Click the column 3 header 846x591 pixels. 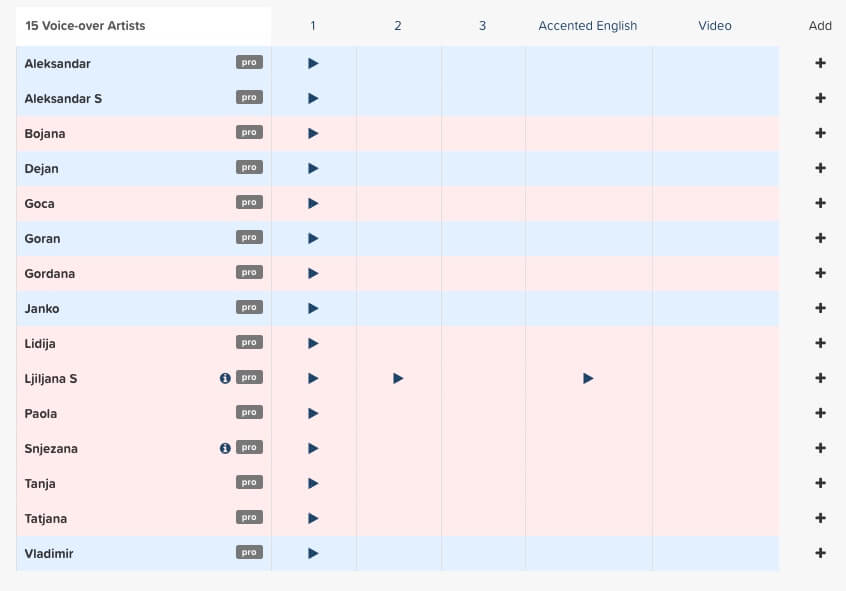(482, 26)
